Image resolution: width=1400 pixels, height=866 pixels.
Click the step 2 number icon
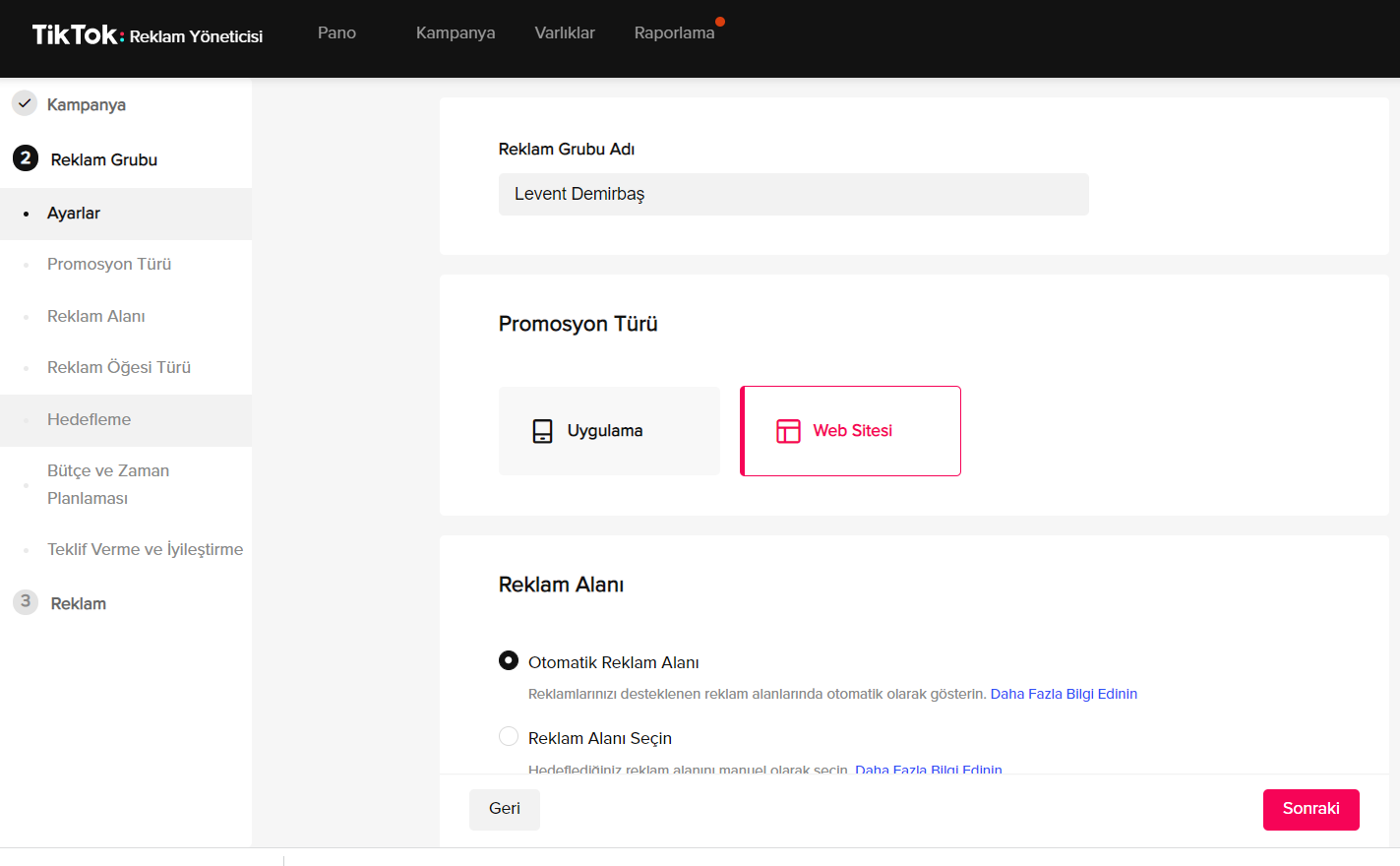click(x=26, y=157)
